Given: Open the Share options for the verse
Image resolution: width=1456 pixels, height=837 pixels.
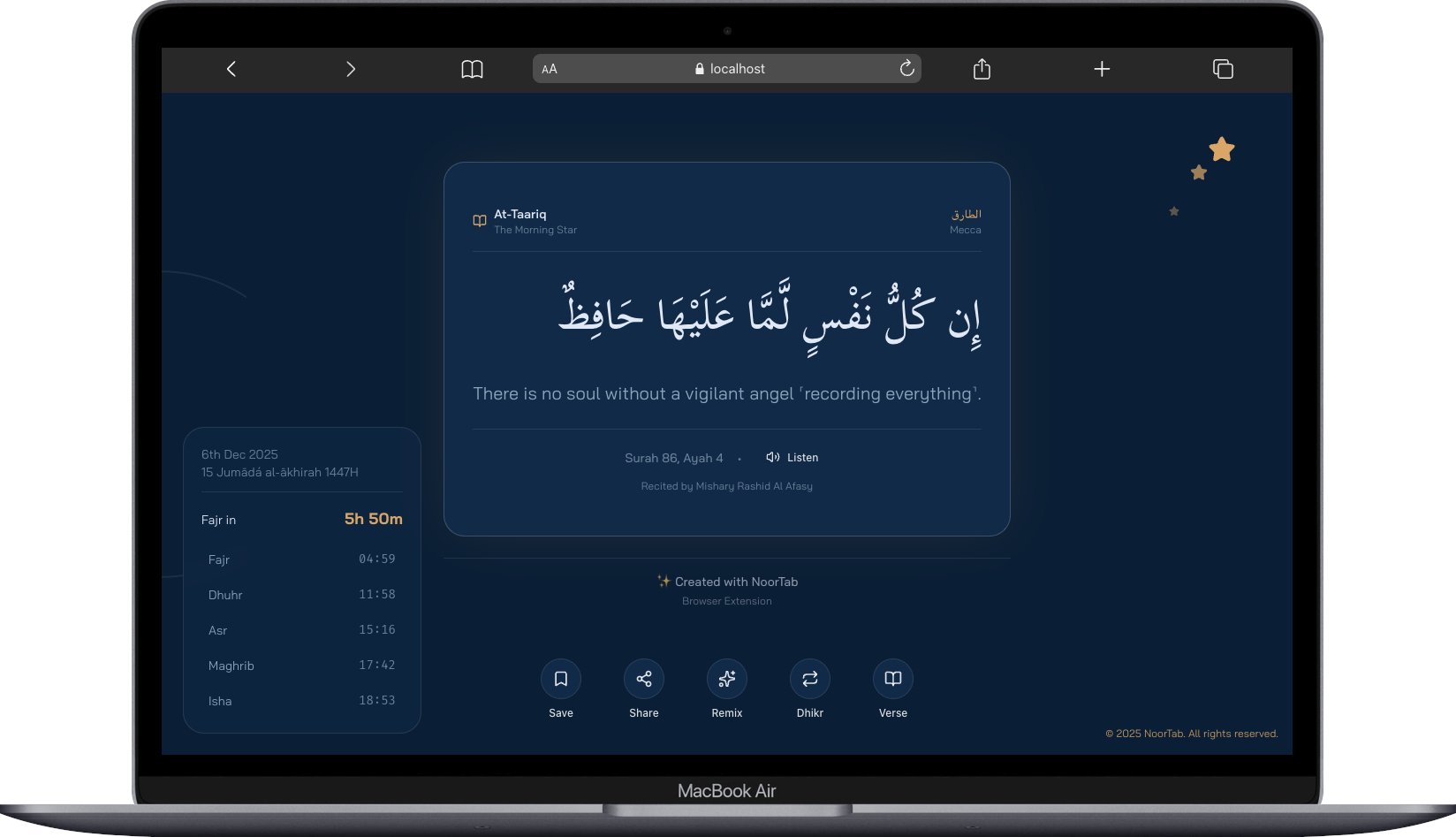Looking at the screenshot, I should tap(643, 678).
